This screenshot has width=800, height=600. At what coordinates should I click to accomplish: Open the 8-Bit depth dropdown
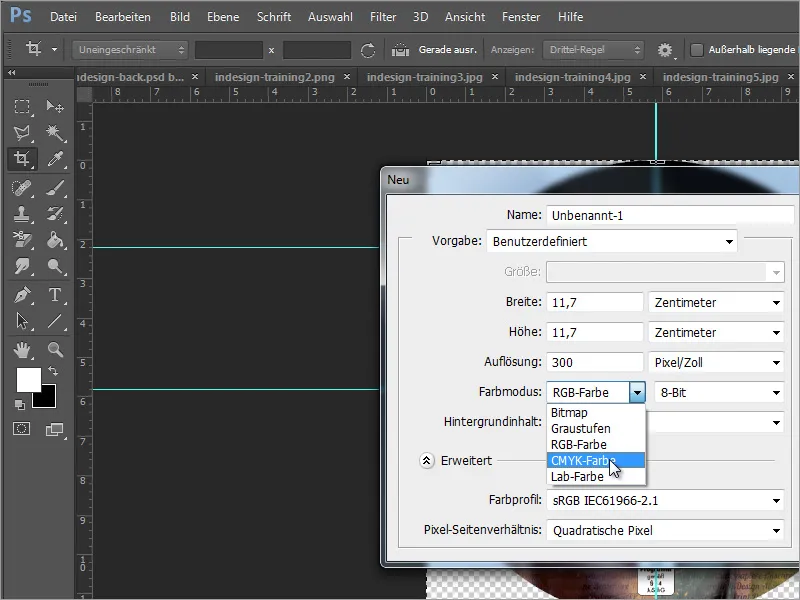719,392
